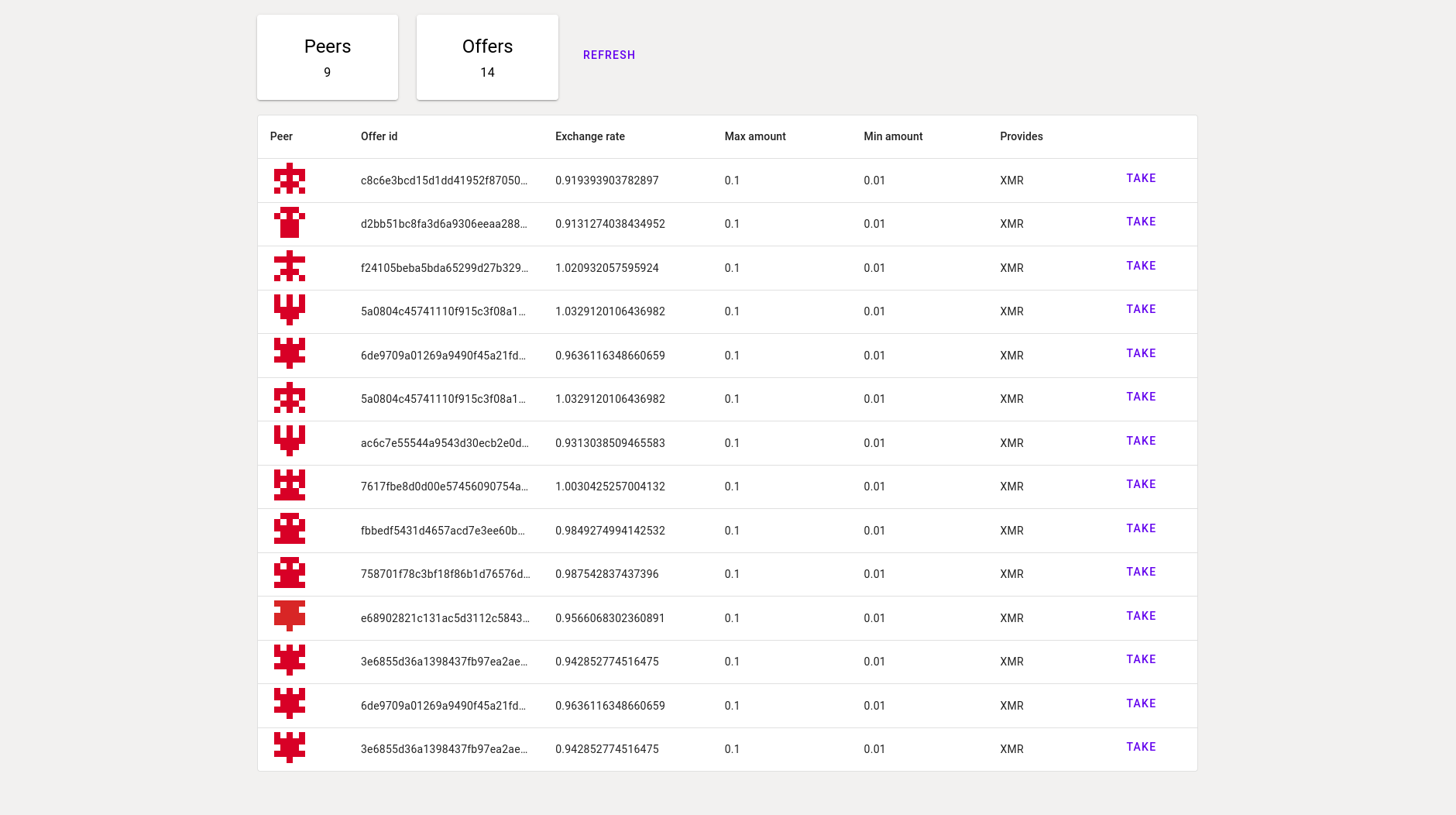This screenshot has width=1456, height=815.
Task: Click peer avatar in ac6c7e55544a9543 row
Action: tap(289, 442)
